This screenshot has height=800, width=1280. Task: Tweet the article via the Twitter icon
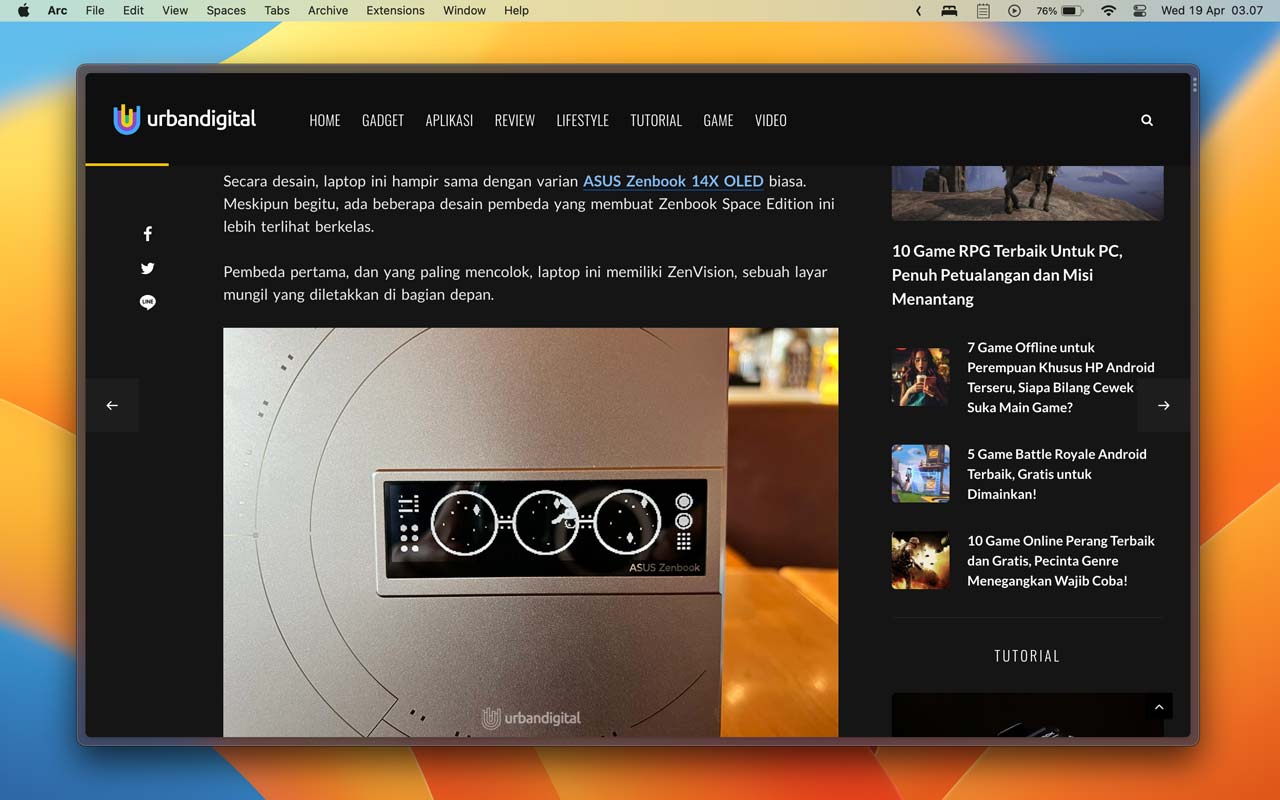tap(147, 268)
